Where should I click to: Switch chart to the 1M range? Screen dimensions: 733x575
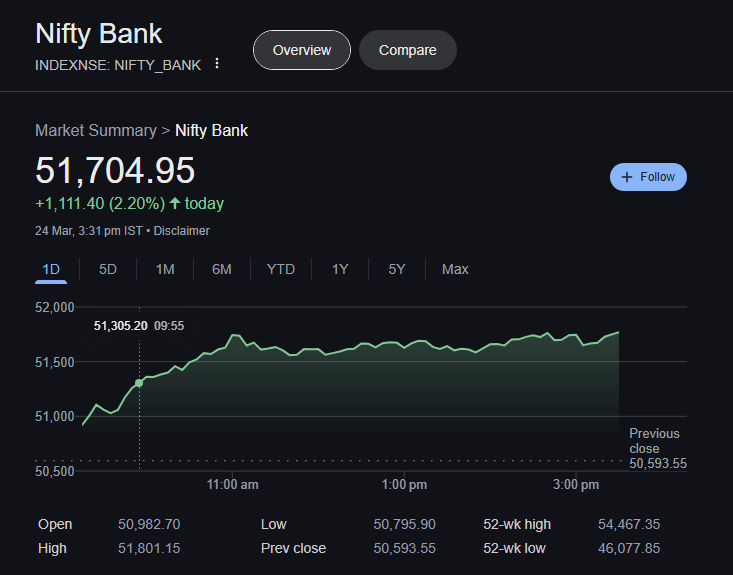coord(165,269)
